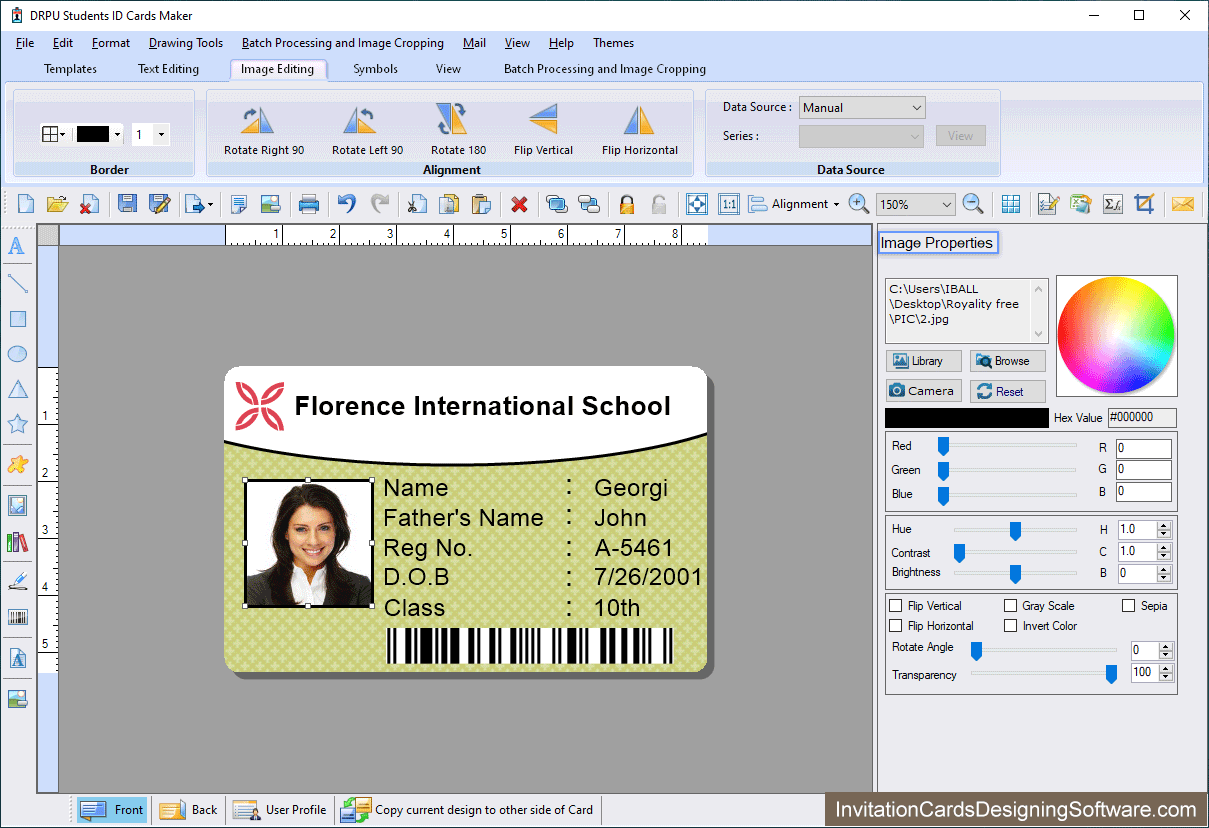Click the Undo arrow icon
Image resolution: width=1209 pixels, height=828 pixels.
[346, 203]
